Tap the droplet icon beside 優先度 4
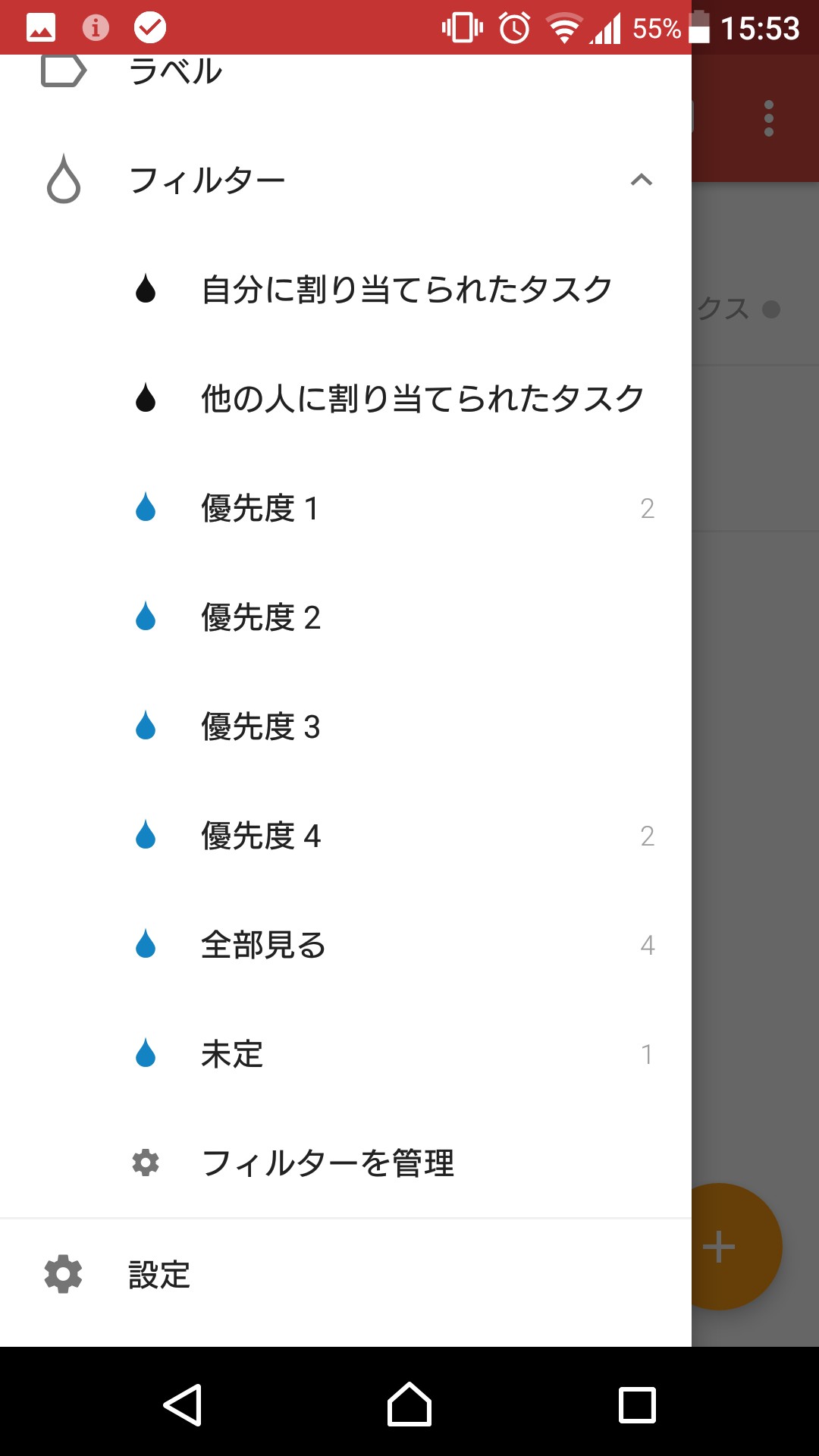The image size is (819, 1456). coord(146,835)
